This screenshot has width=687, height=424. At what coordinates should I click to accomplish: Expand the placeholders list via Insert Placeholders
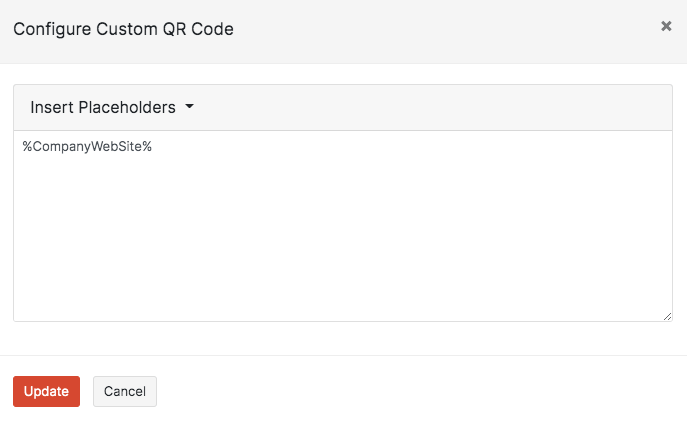[111, 107]
